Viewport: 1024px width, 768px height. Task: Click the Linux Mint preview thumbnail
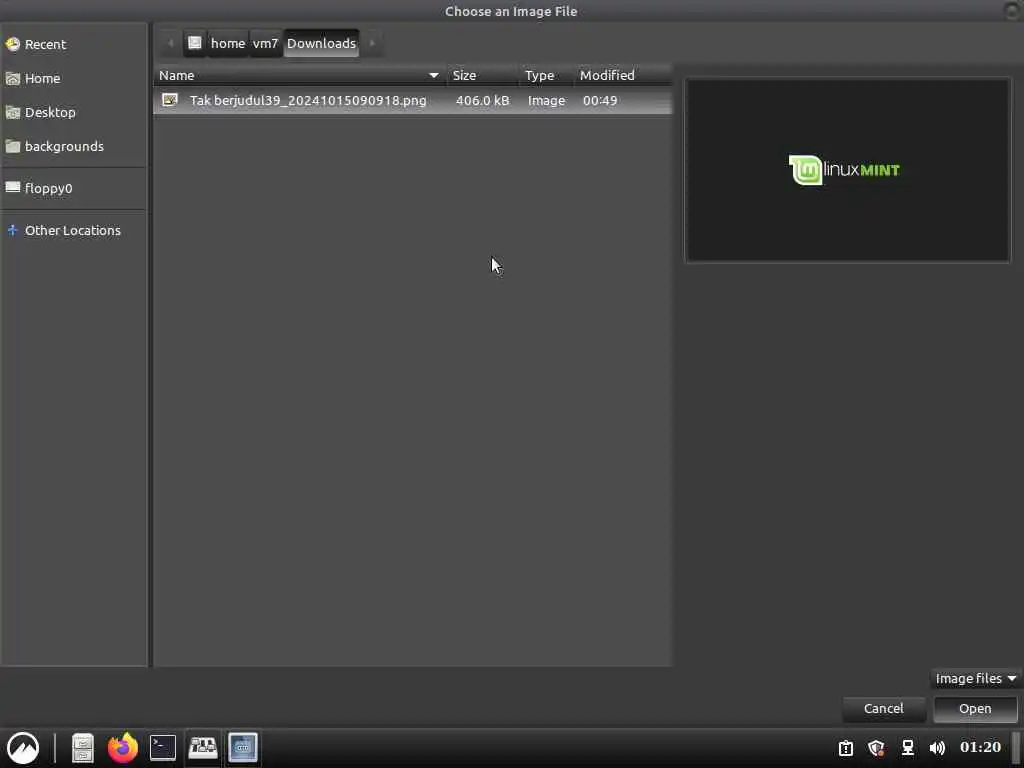[x=848, y=170]
